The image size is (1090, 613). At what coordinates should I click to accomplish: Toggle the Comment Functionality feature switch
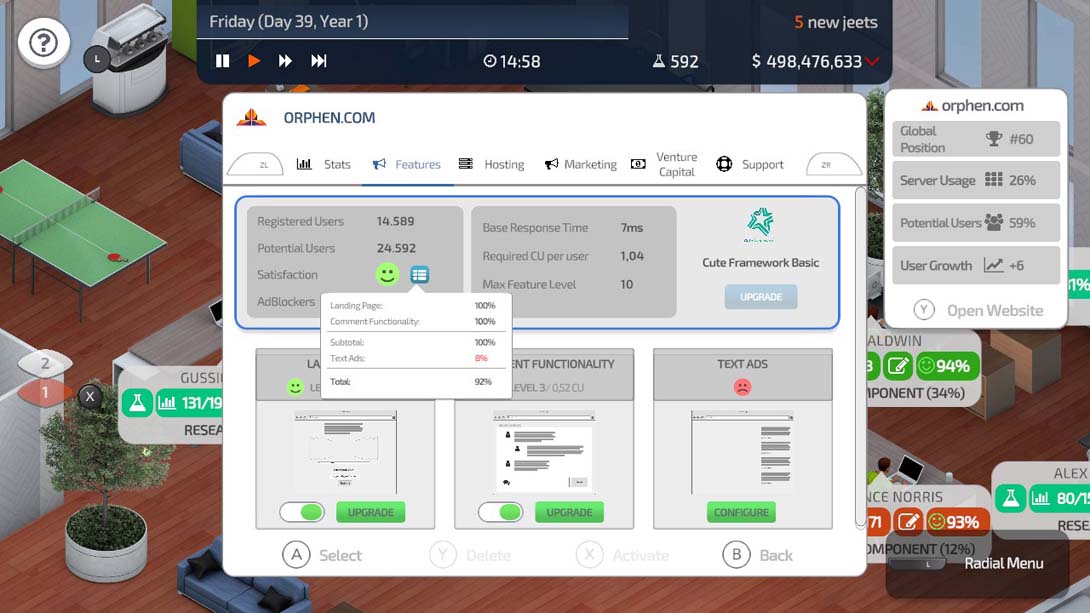(x=501, y=512)
